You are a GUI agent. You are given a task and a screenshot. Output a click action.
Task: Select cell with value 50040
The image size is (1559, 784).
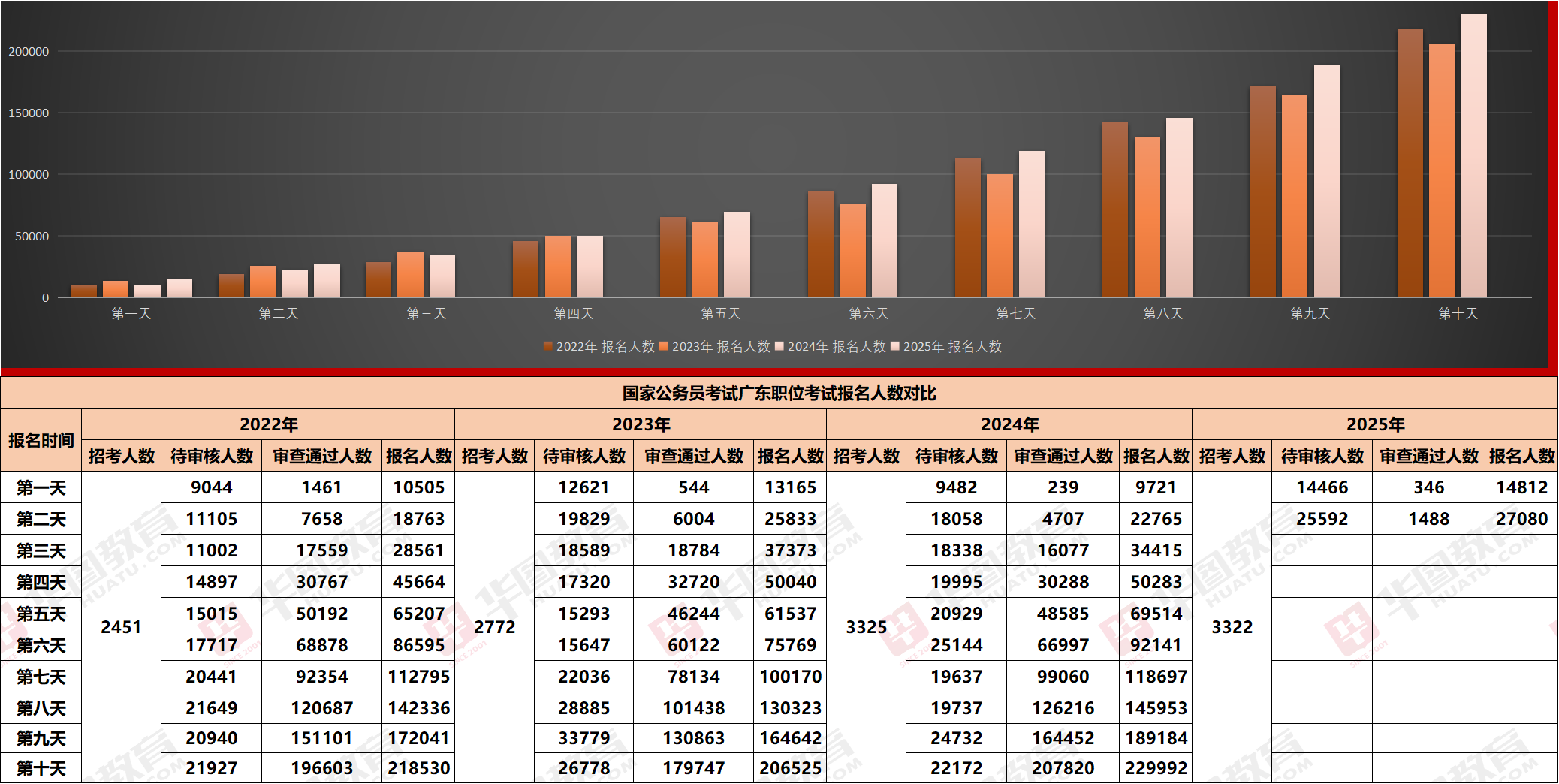pyautogui.click(x=791, y=582)
